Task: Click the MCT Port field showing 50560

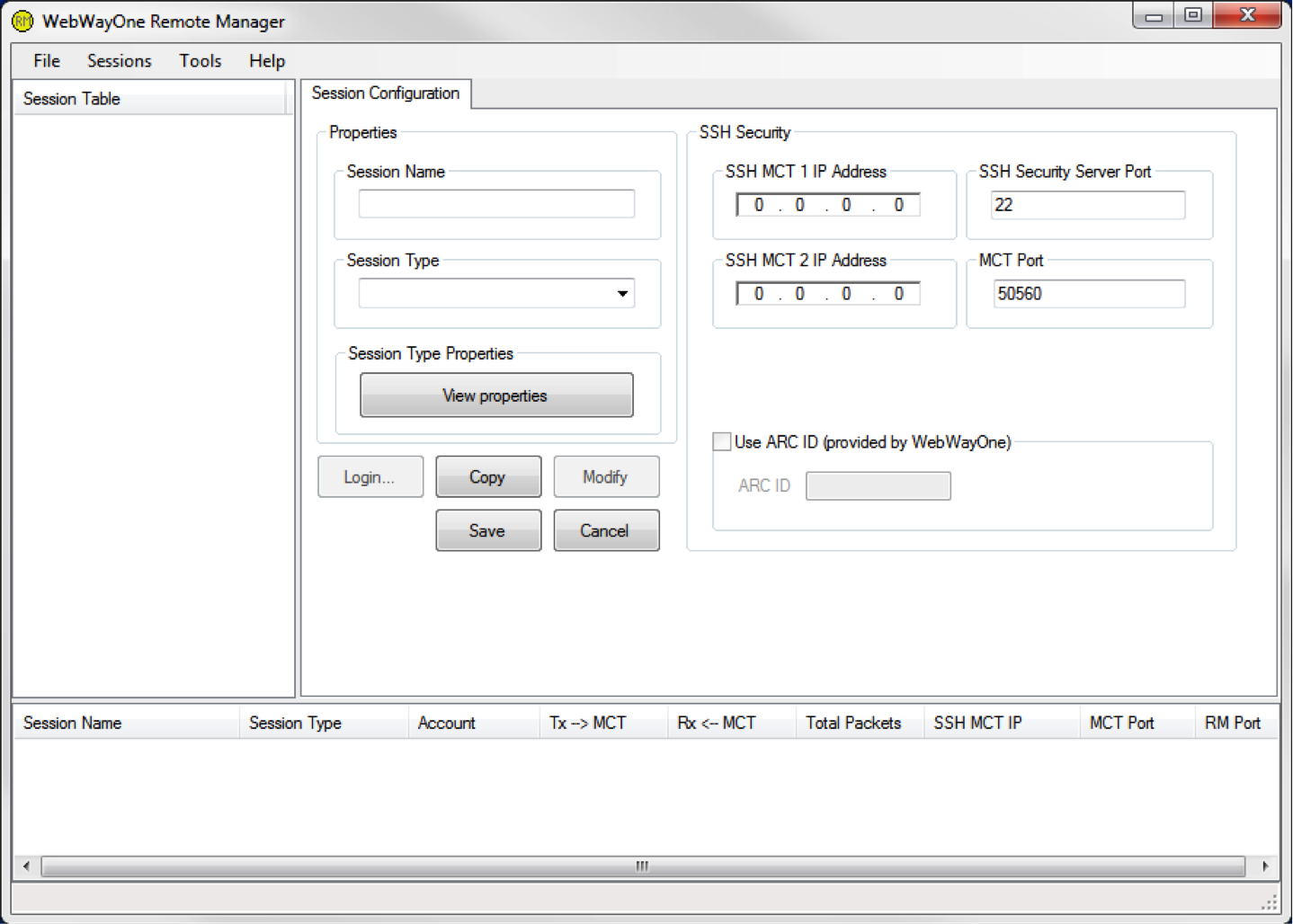Action: pyautogui.click(x=1088, y=294)
